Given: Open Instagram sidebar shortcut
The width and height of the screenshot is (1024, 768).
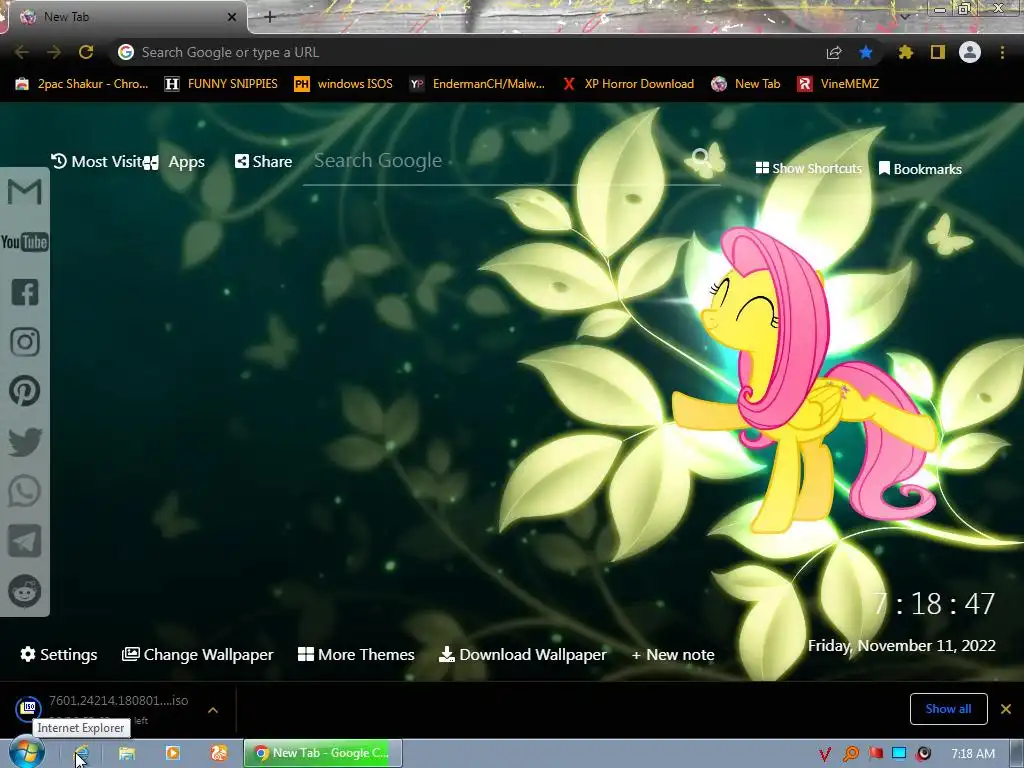Looking at the screenshot, I should [x=25, y=342].
